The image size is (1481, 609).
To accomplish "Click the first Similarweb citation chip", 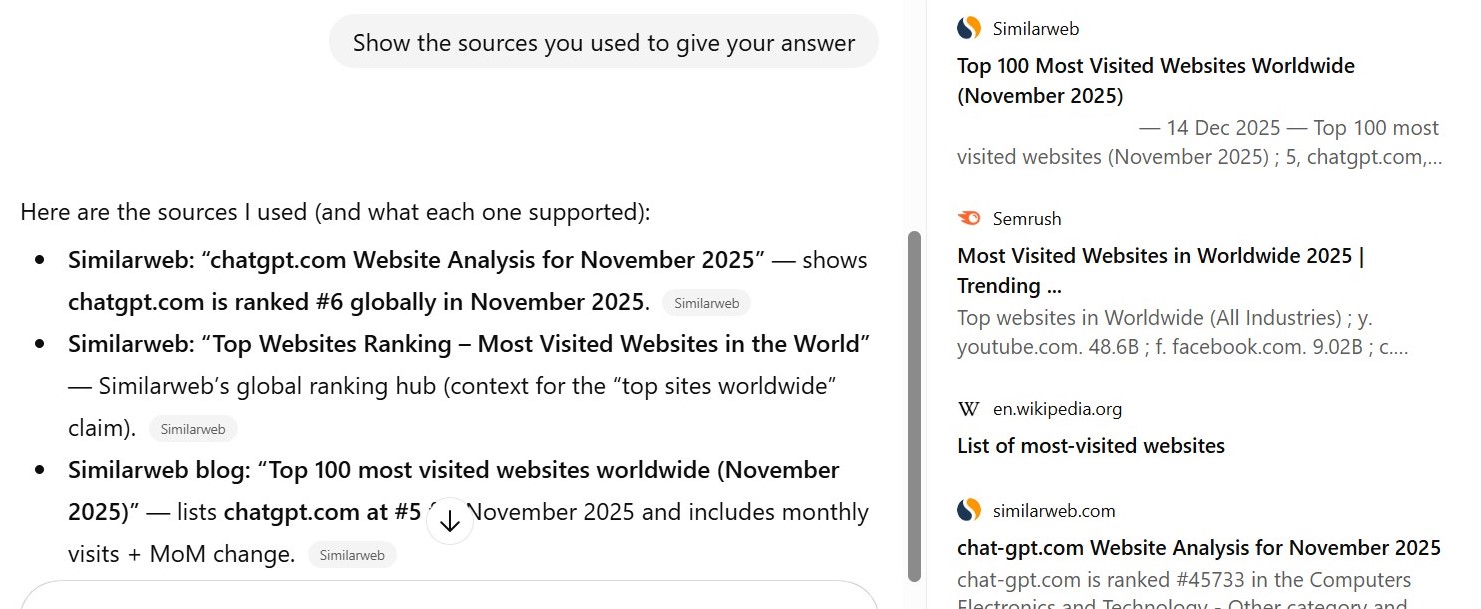I will coord(706,302).
